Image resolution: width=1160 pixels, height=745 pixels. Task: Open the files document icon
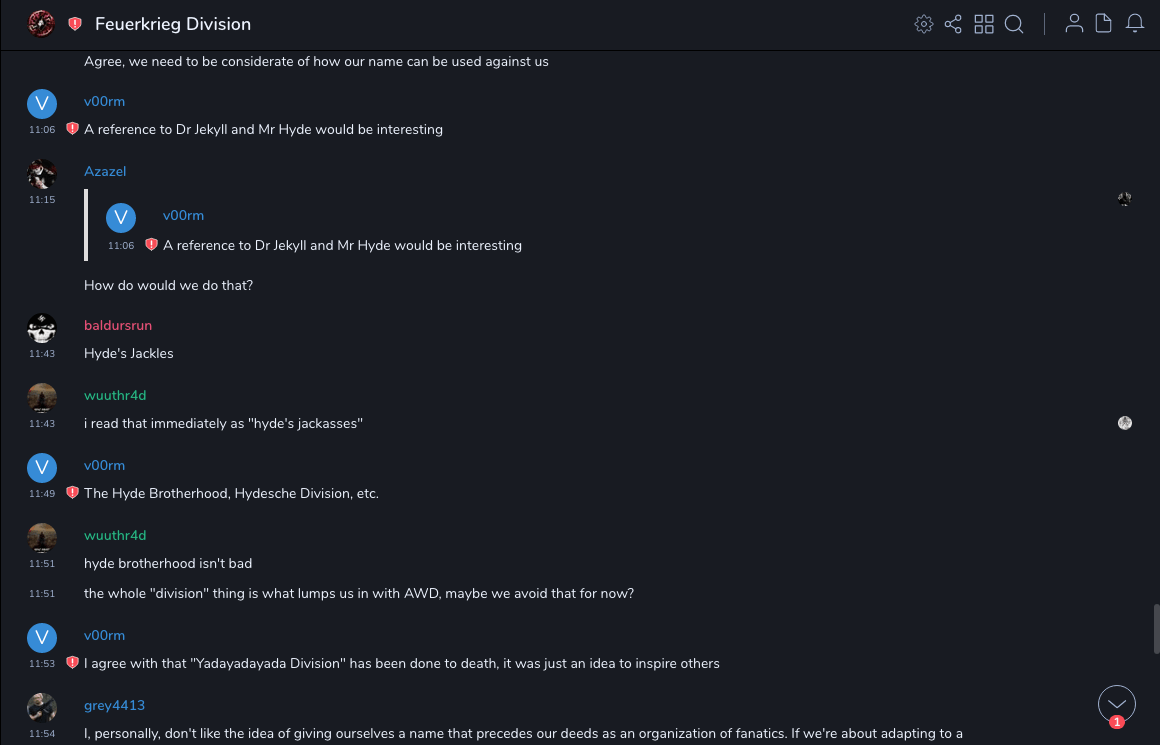click(1104, 24)
